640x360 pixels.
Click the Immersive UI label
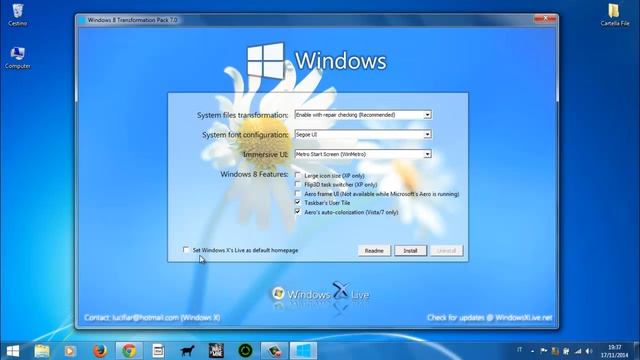(x=266, y=154)
